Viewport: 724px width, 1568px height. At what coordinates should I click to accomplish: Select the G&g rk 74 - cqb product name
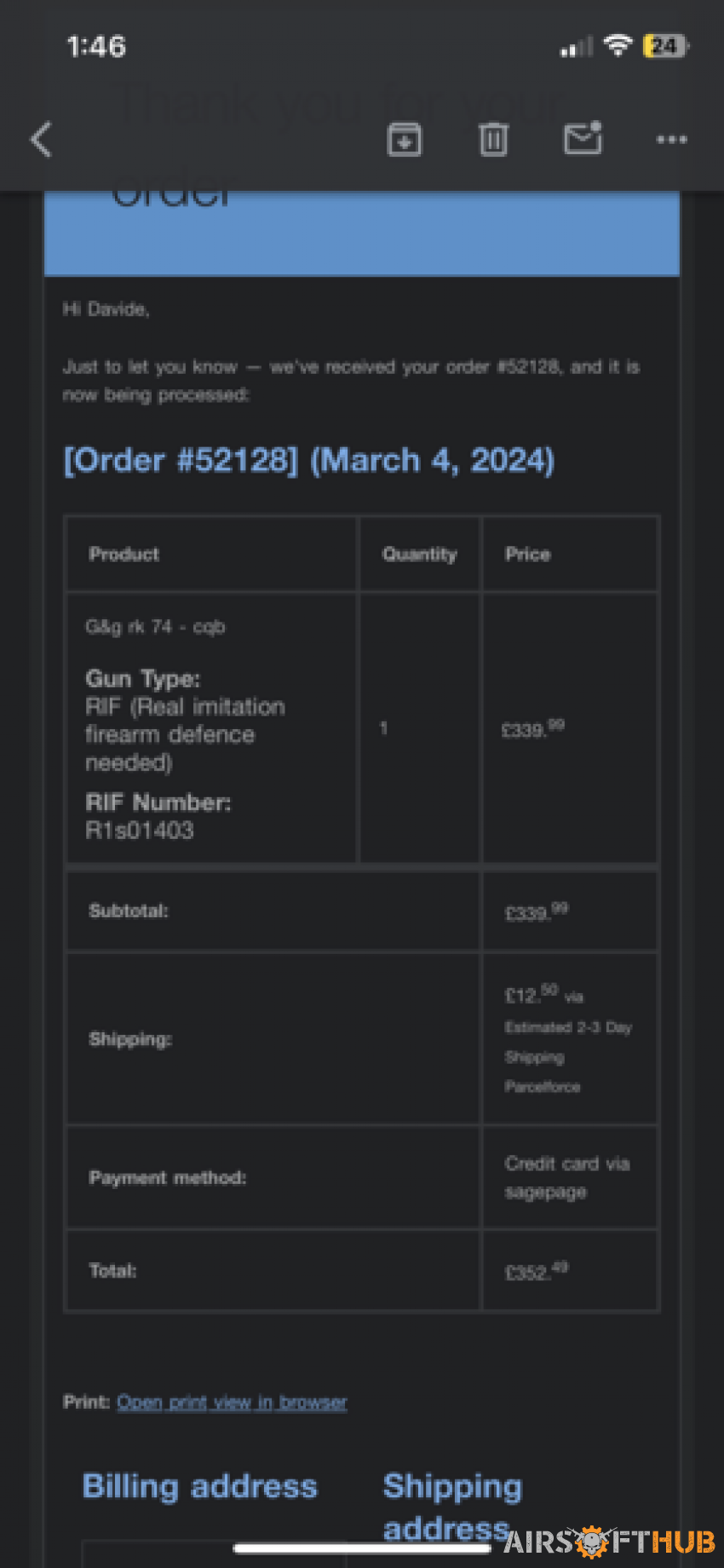(x=155, y=627)
